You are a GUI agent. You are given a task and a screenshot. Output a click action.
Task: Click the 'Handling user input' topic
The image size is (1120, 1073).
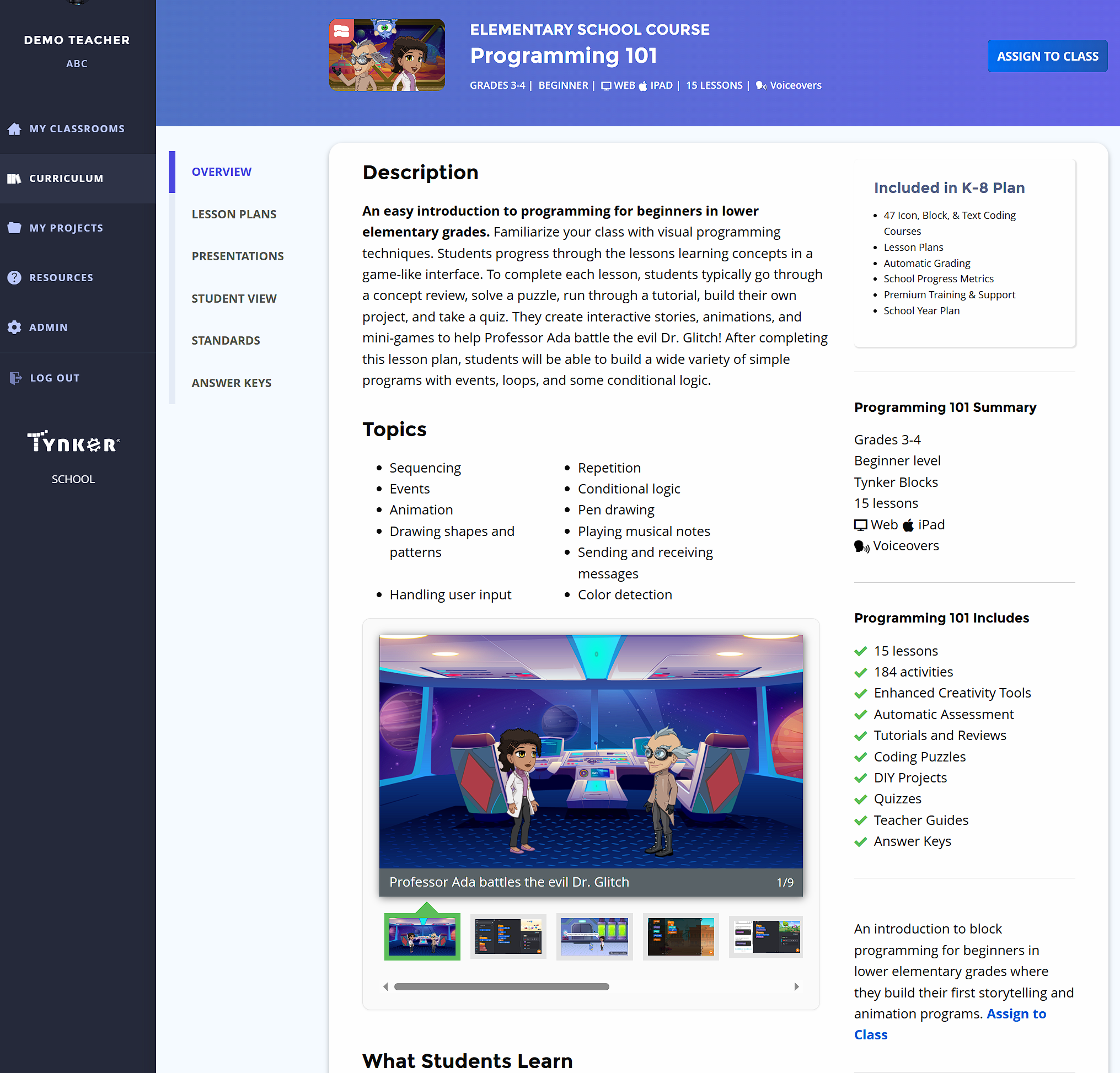451,595
